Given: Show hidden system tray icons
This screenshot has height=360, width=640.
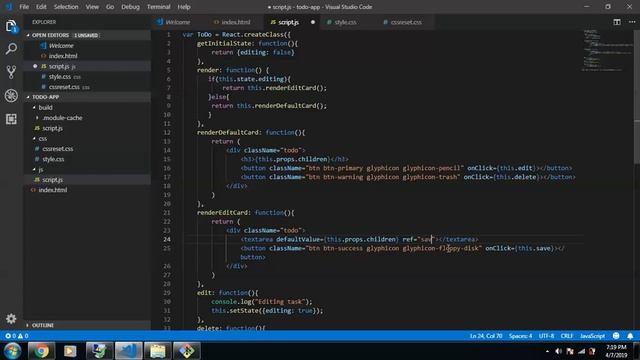Looking at the screenshot, I should click(x=547, y=351).
